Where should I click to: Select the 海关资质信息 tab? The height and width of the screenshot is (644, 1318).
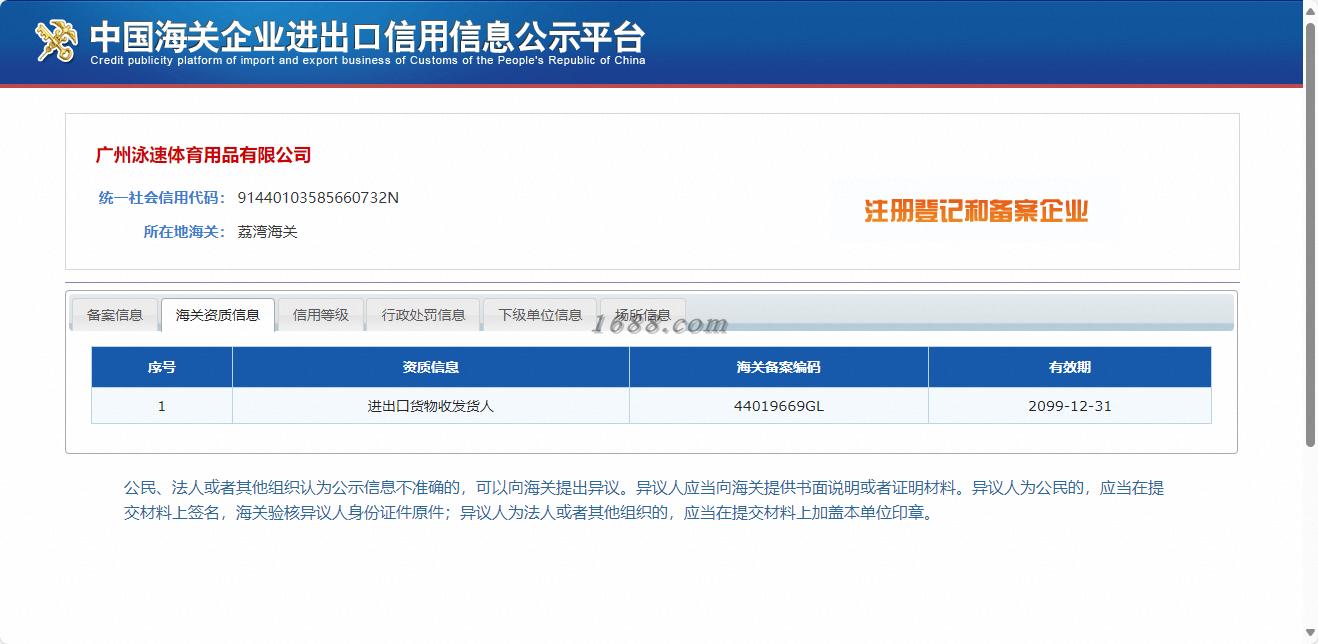(218, 315)
